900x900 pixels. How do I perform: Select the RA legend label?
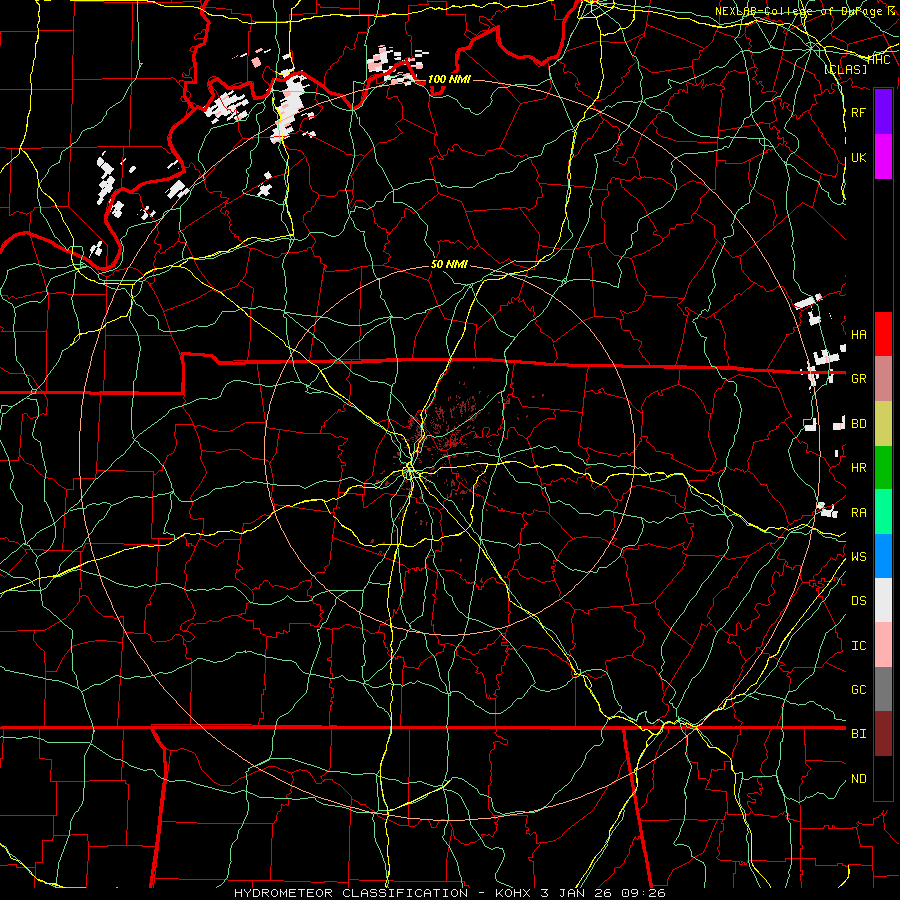point(859,513)
